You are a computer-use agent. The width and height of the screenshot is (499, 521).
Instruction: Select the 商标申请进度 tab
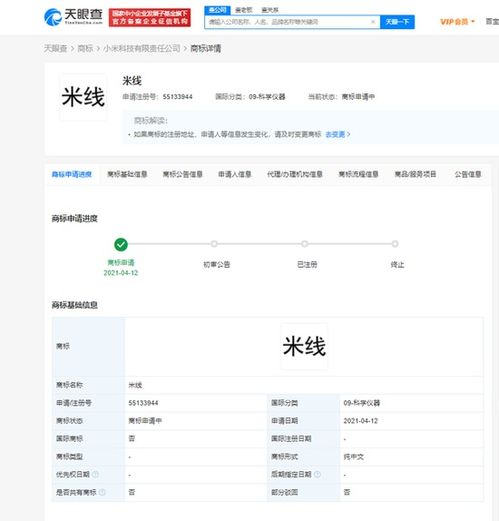coord(72,174)
